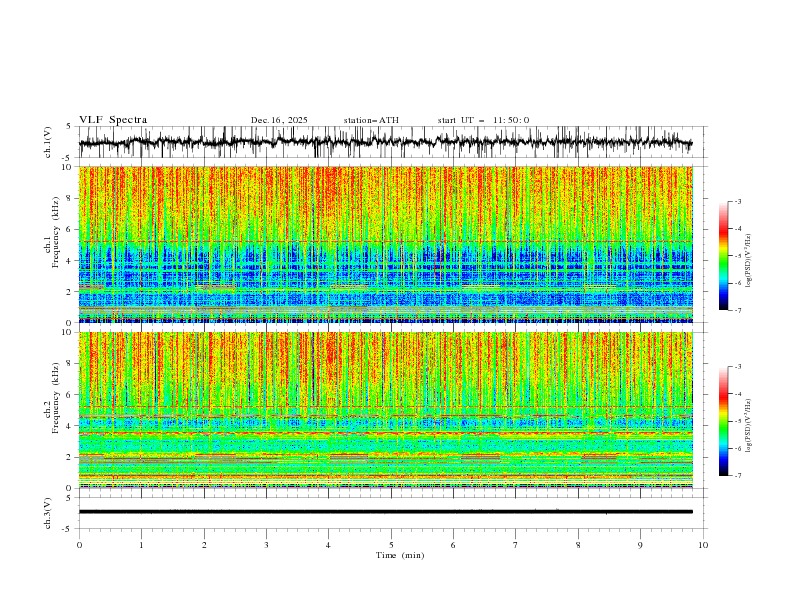Screen dimensions: 792x612
Task: Click the ch.3 flat black waveform trace
Action: click(385, 512)
